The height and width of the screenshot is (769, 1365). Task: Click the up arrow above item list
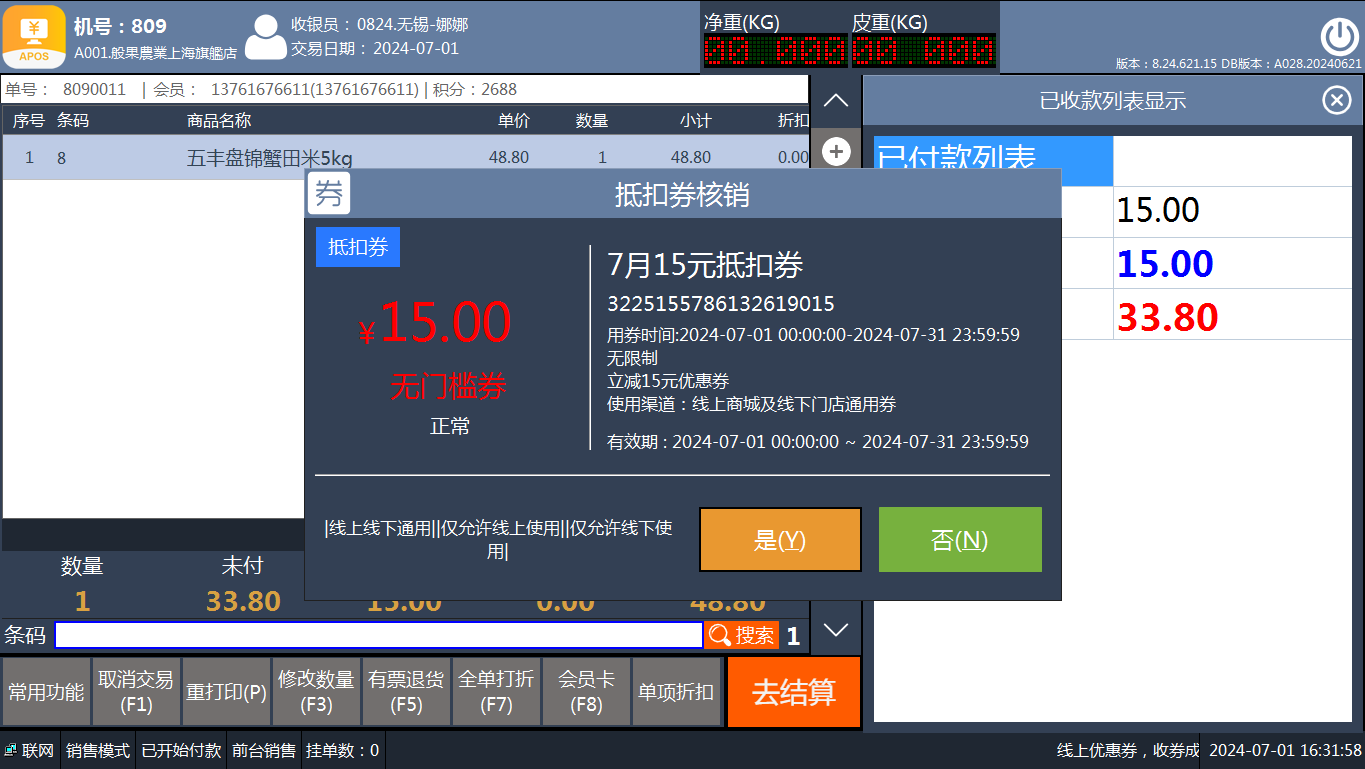point(835,100)
